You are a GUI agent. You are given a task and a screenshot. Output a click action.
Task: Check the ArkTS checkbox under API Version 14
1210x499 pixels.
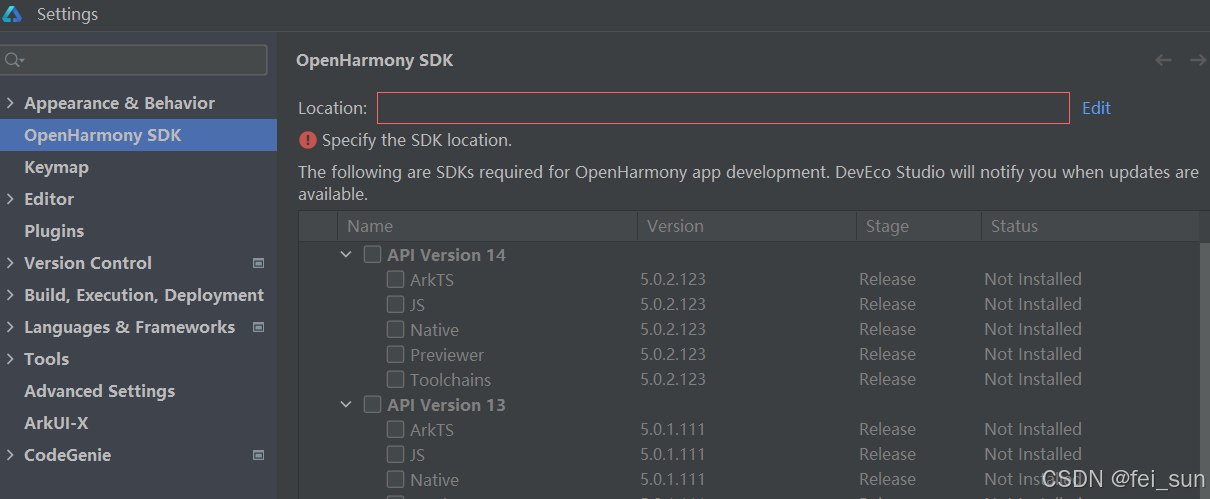(x=395, y=279)
